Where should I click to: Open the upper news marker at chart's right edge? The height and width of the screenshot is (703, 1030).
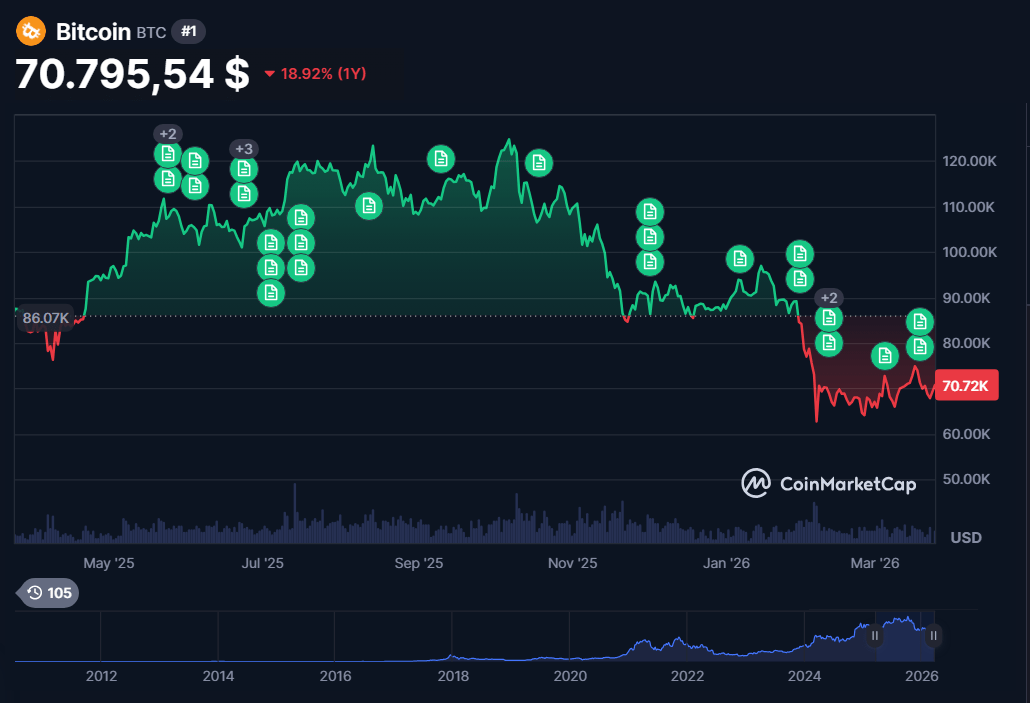(x=920, y=322)
